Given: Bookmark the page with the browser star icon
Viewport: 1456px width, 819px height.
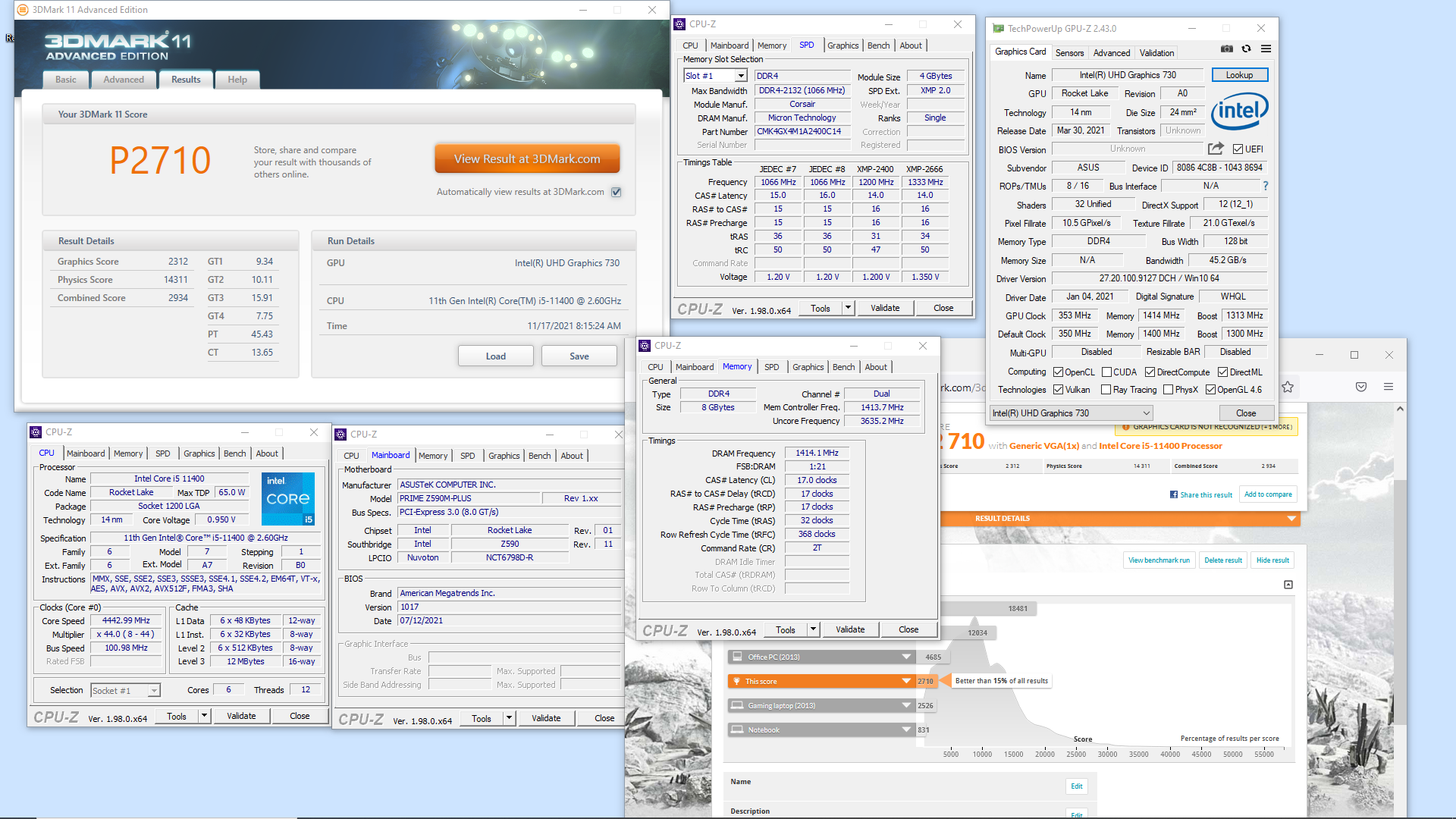Looking at the screenshot, I should tap(1288, 388).
